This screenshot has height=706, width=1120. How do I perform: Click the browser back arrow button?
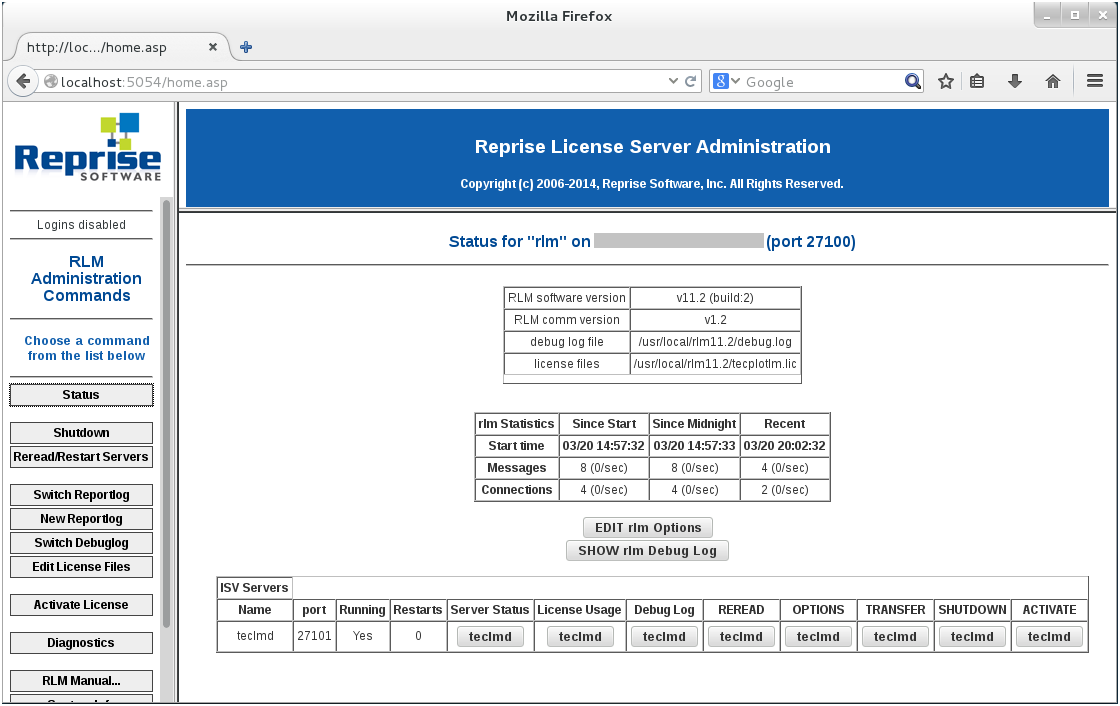(x=23, y=81)
